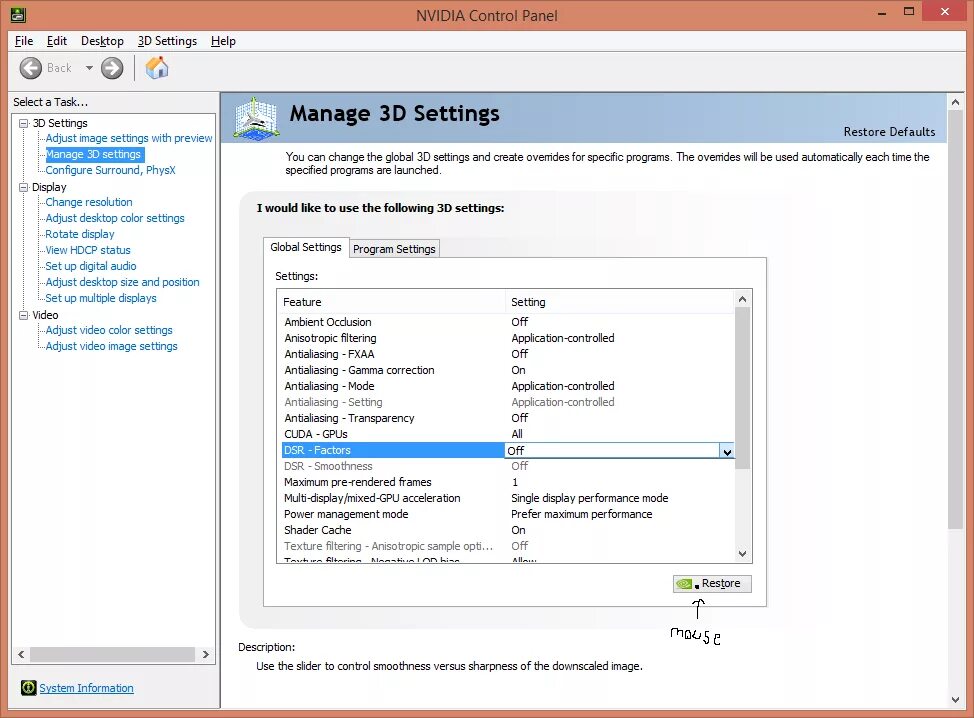974x718 pixels.
Task: Select the Ambient Occlusion row
Action: [507, 322]
